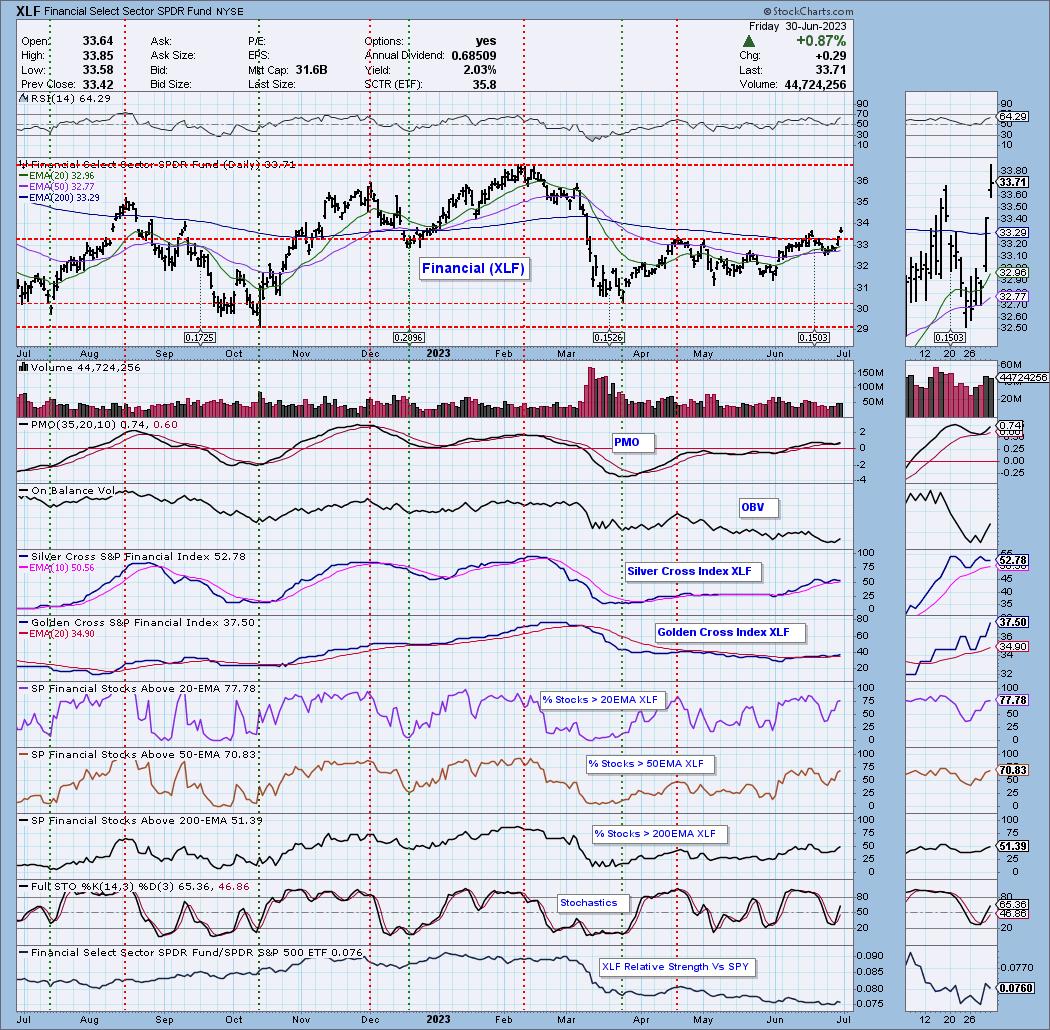Click the 51.39 value tag in zoom panel
The image size is (1050, 1030).
(x=1012, y=847)
